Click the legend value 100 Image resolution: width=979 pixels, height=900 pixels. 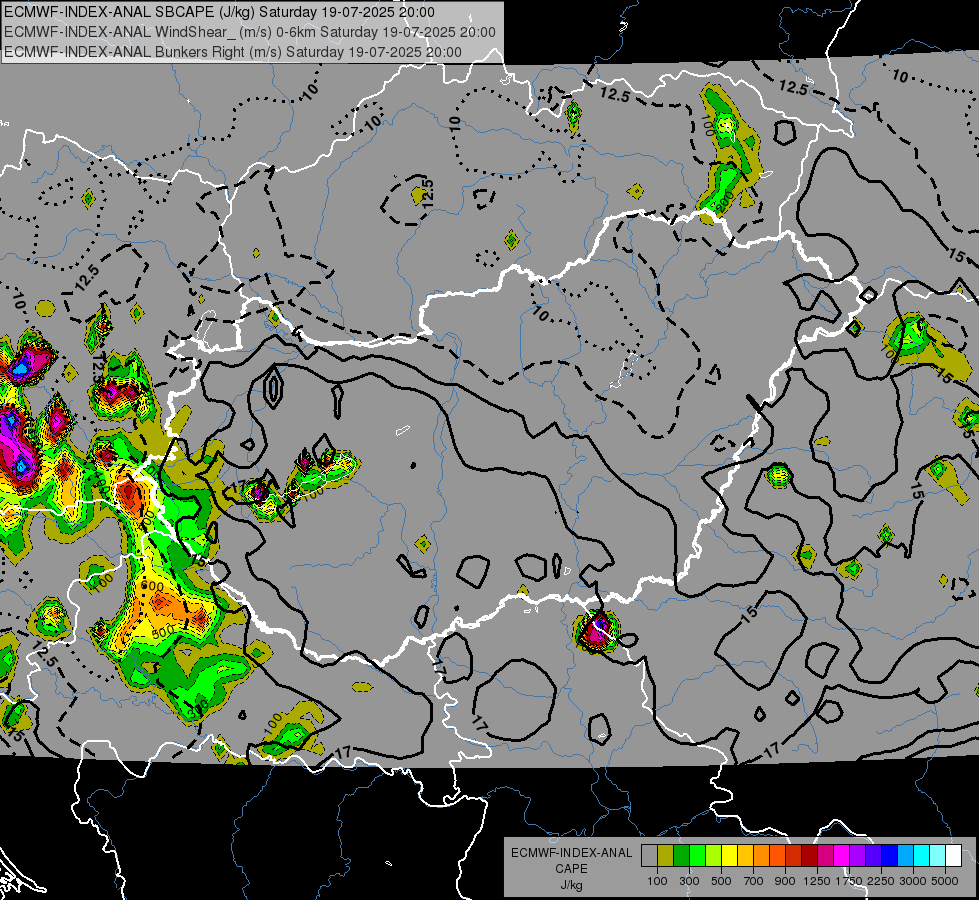tap(657, 881)
